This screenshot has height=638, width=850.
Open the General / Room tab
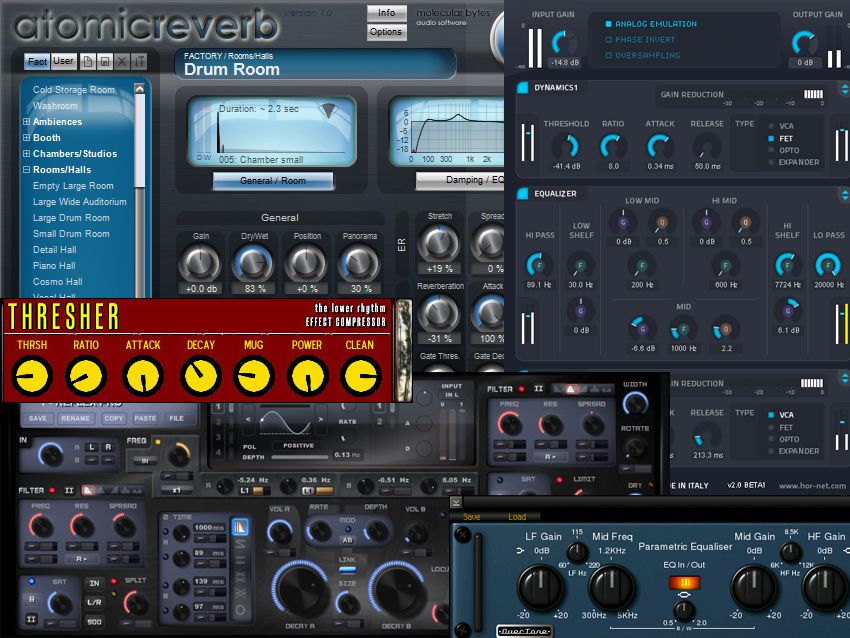[273, 181]
